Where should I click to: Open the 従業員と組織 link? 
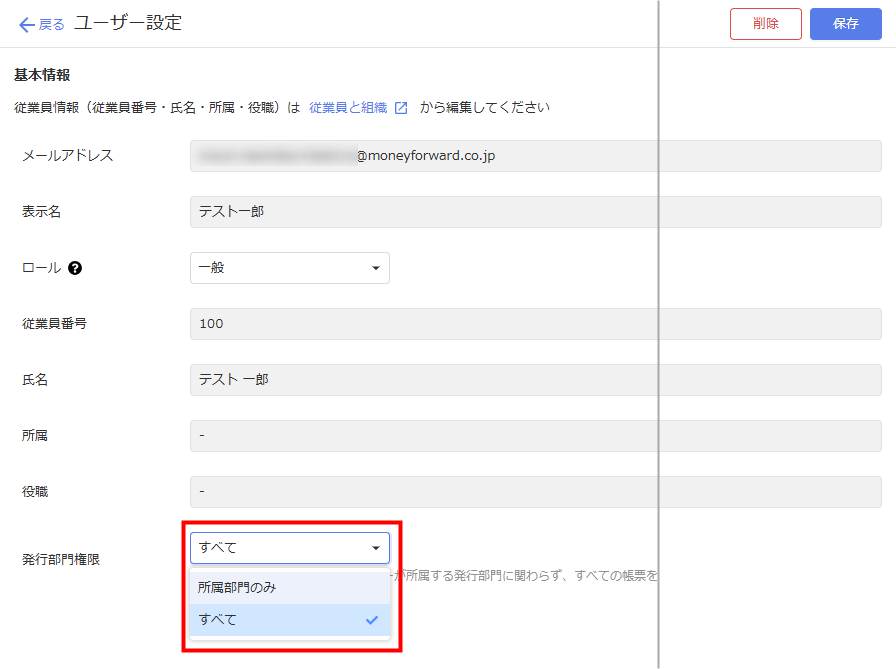(348, 108)
